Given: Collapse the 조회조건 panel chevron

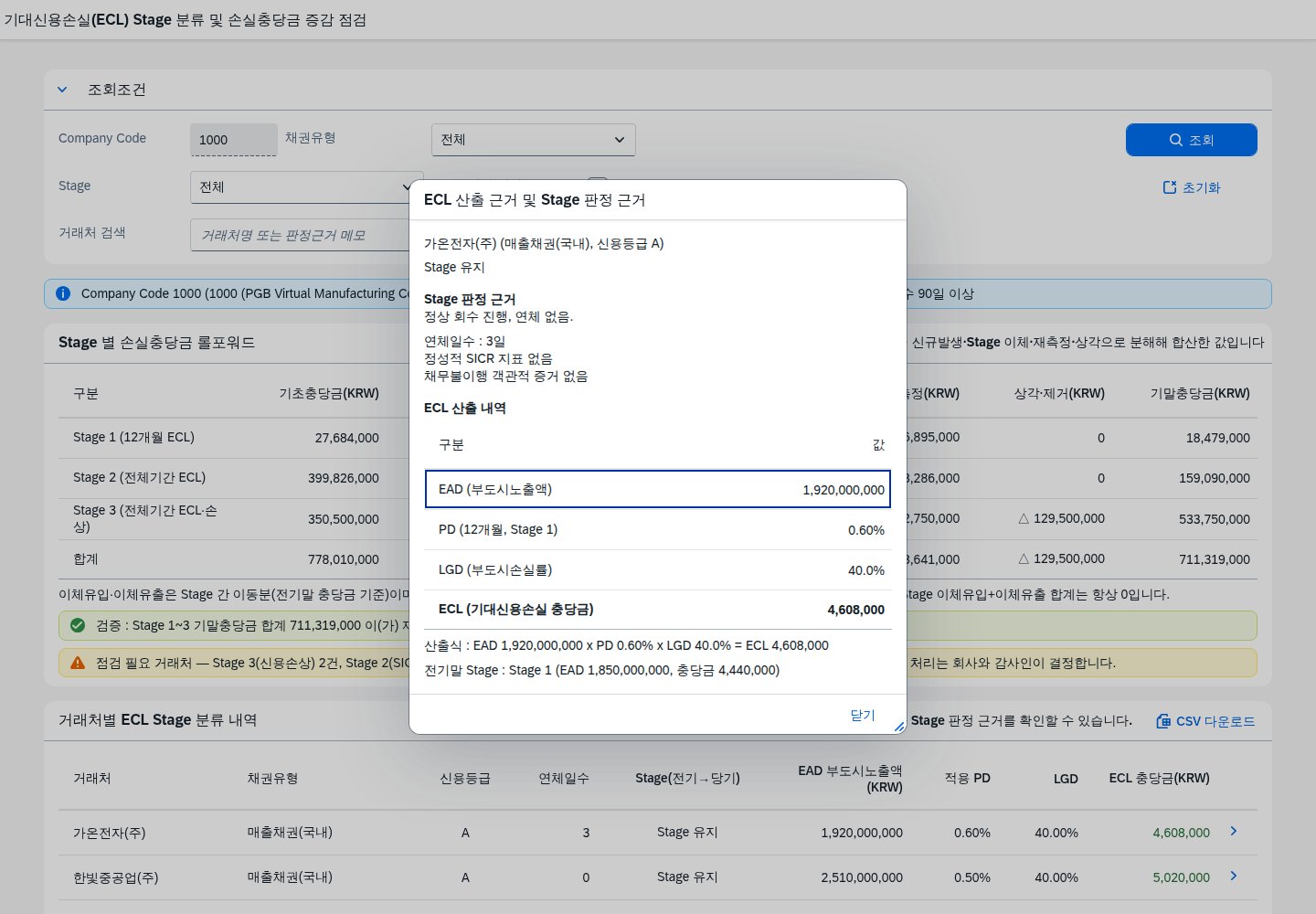Looking at the screenshot, I should [62, 90].
